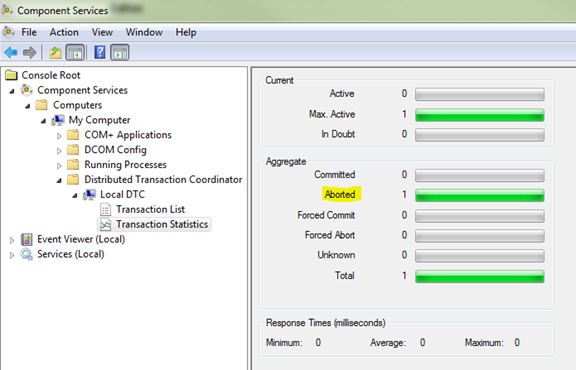Expand the Event Viewer (Local) node
This screenshot has width=576, height=370.
(12, 240)
